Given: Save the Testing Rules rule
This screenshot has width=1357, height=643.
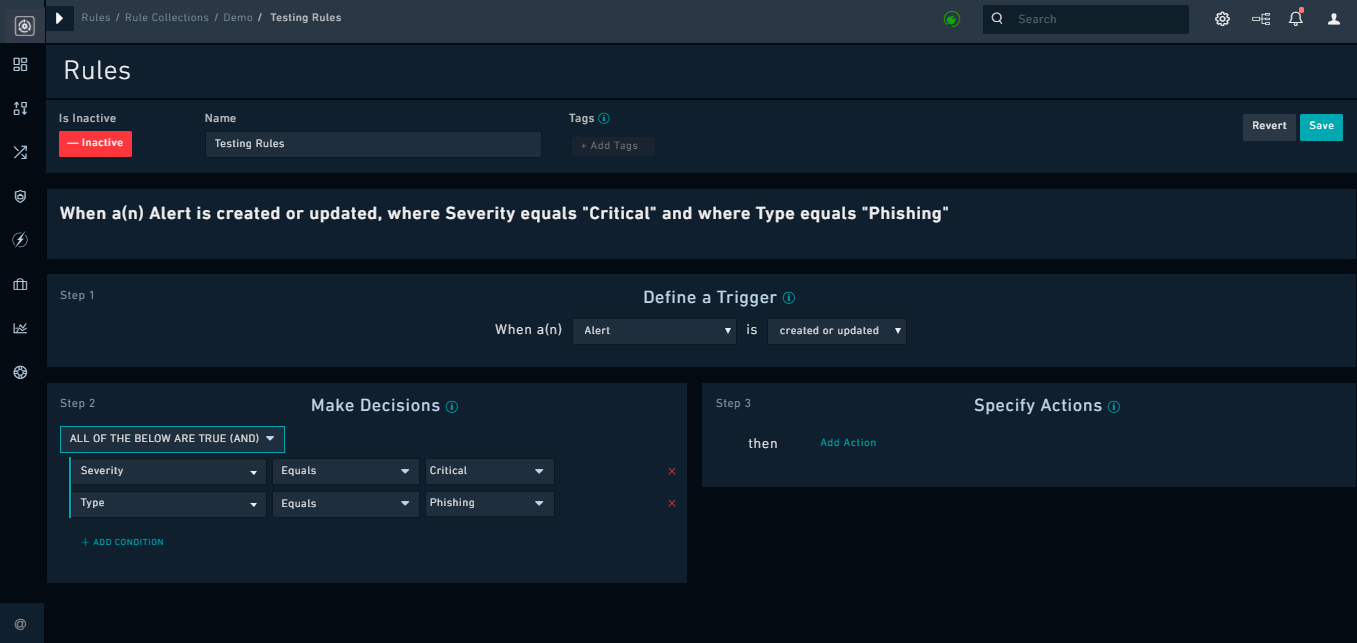Looking at the screenshot, I should point(1321,127).
